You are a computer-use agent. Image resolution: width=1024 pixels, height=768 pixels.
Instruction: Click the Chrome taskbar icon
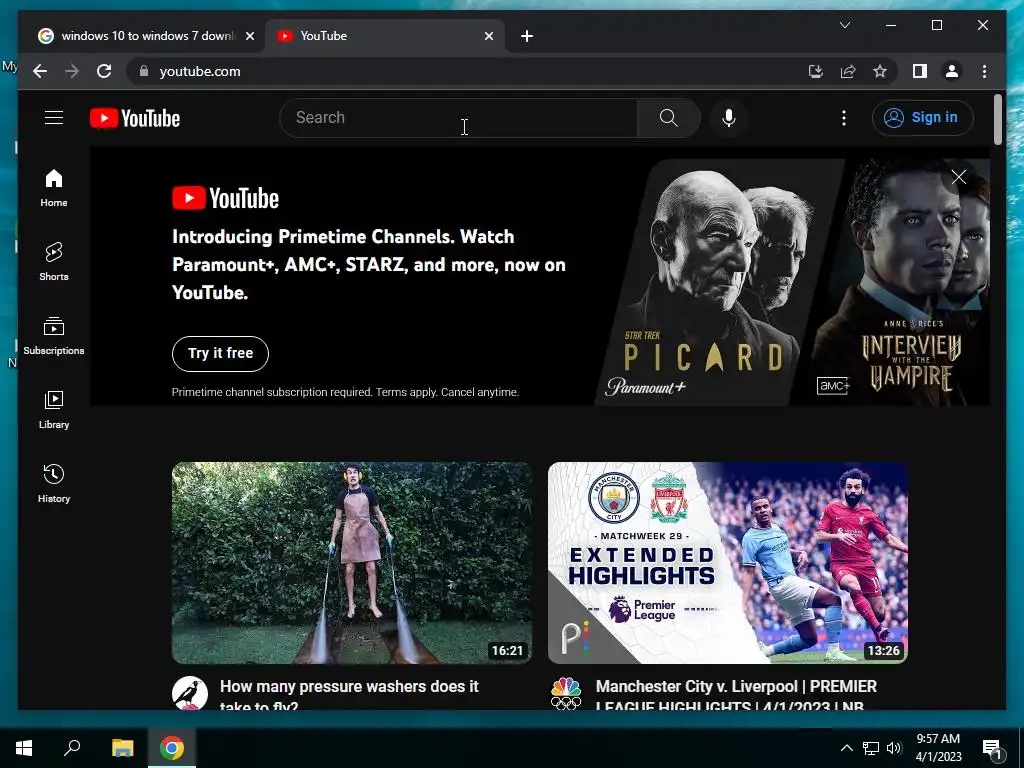172,748
